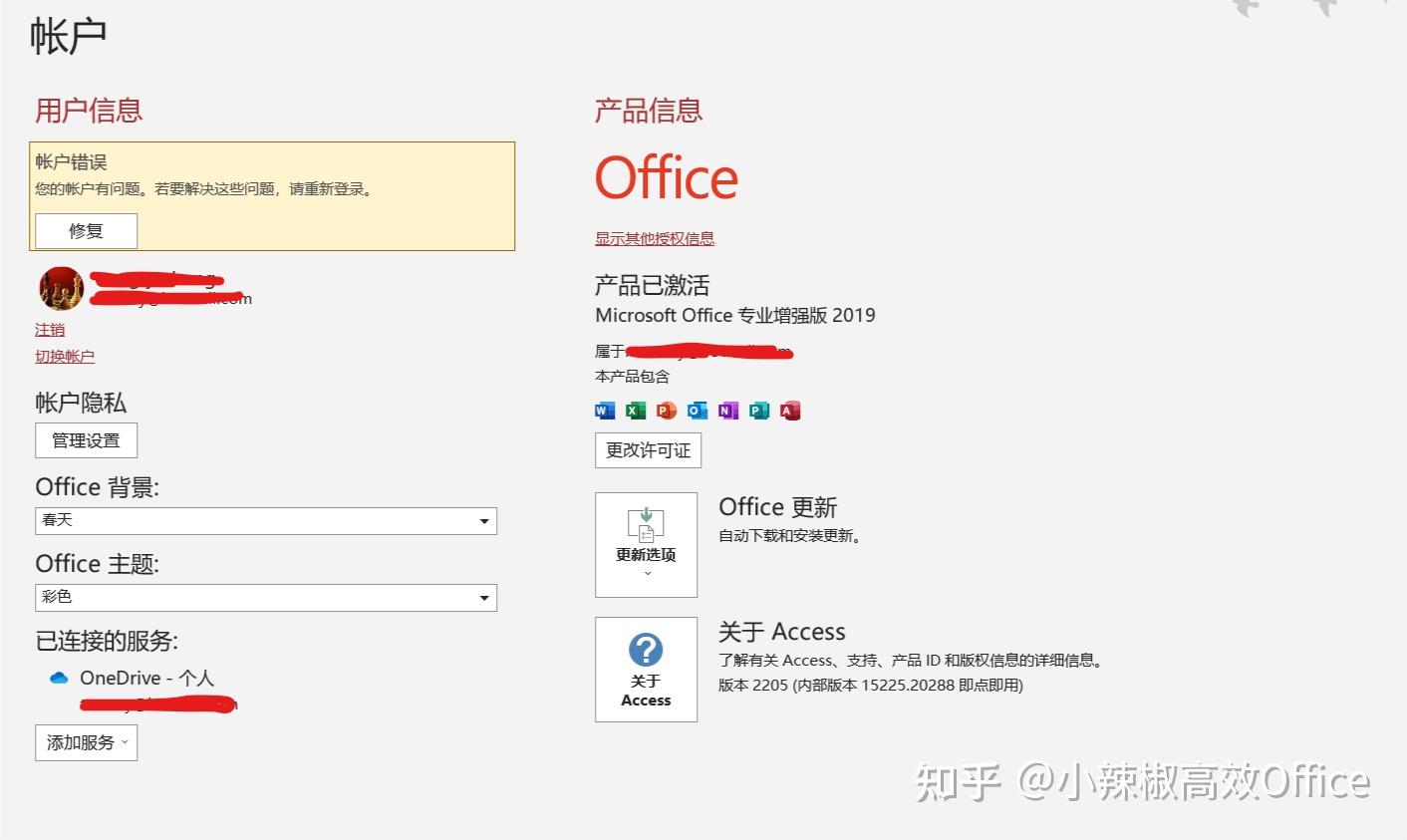This screenshot has height=840, width=1407.
Task: Click the Outlook product icon
Action: [x=698, y=410]
